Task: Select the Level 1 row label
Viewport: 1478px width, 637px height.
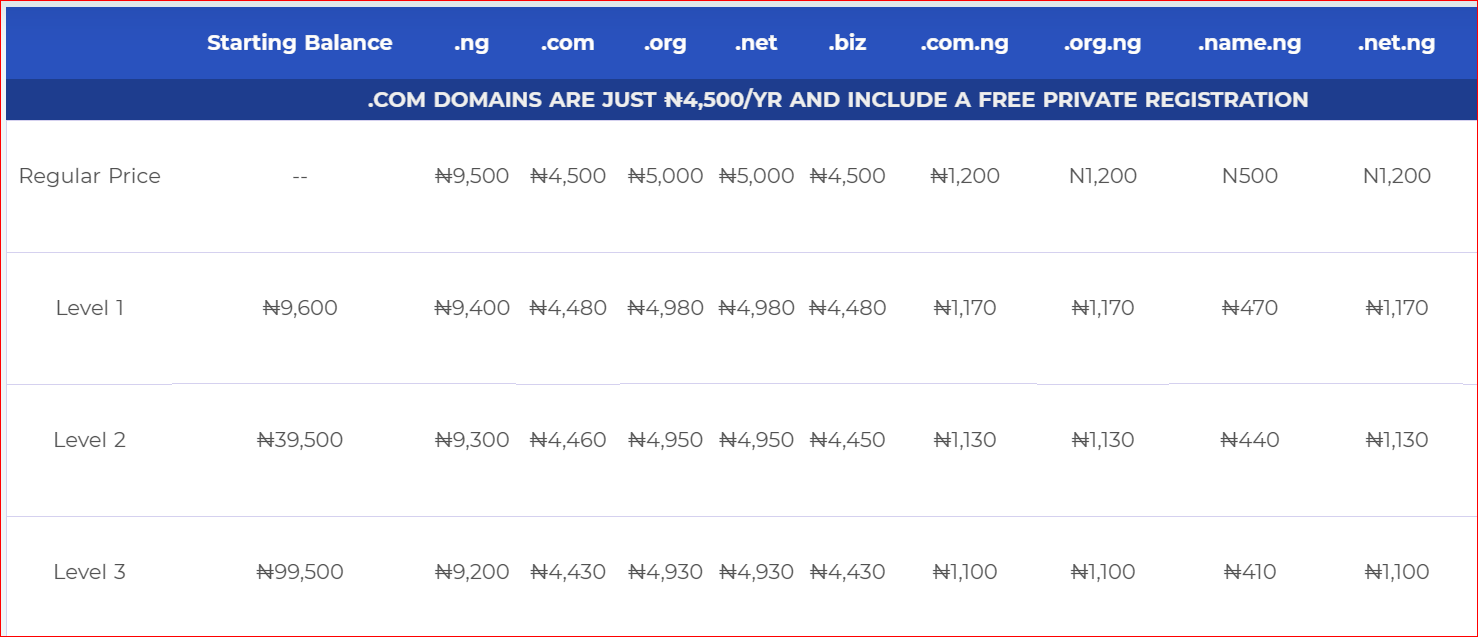Action: point(90,308)
